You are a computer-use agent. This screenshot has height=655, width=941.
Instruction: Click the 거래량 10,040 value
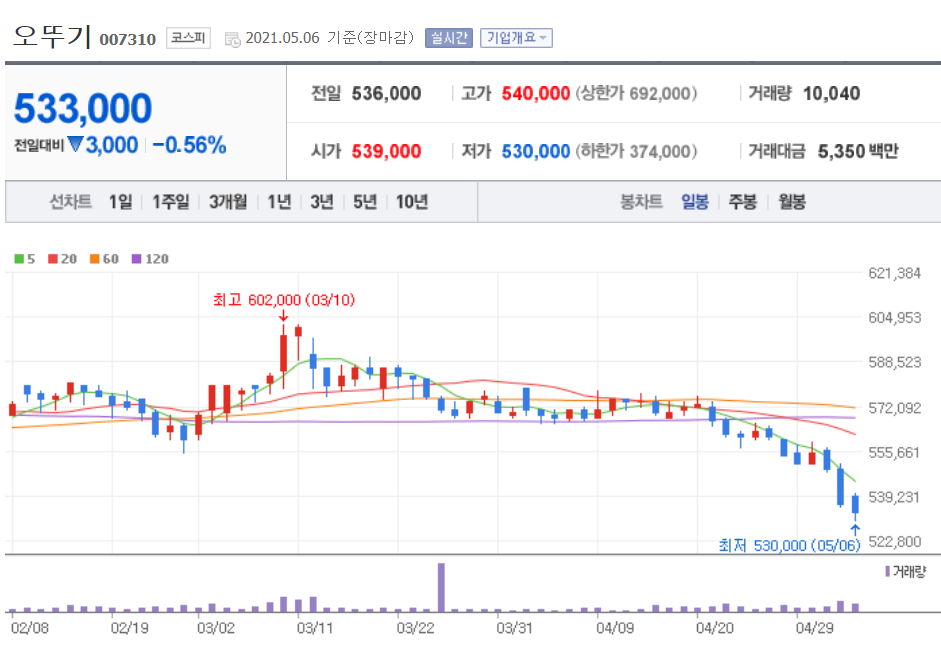click(831, 94)
